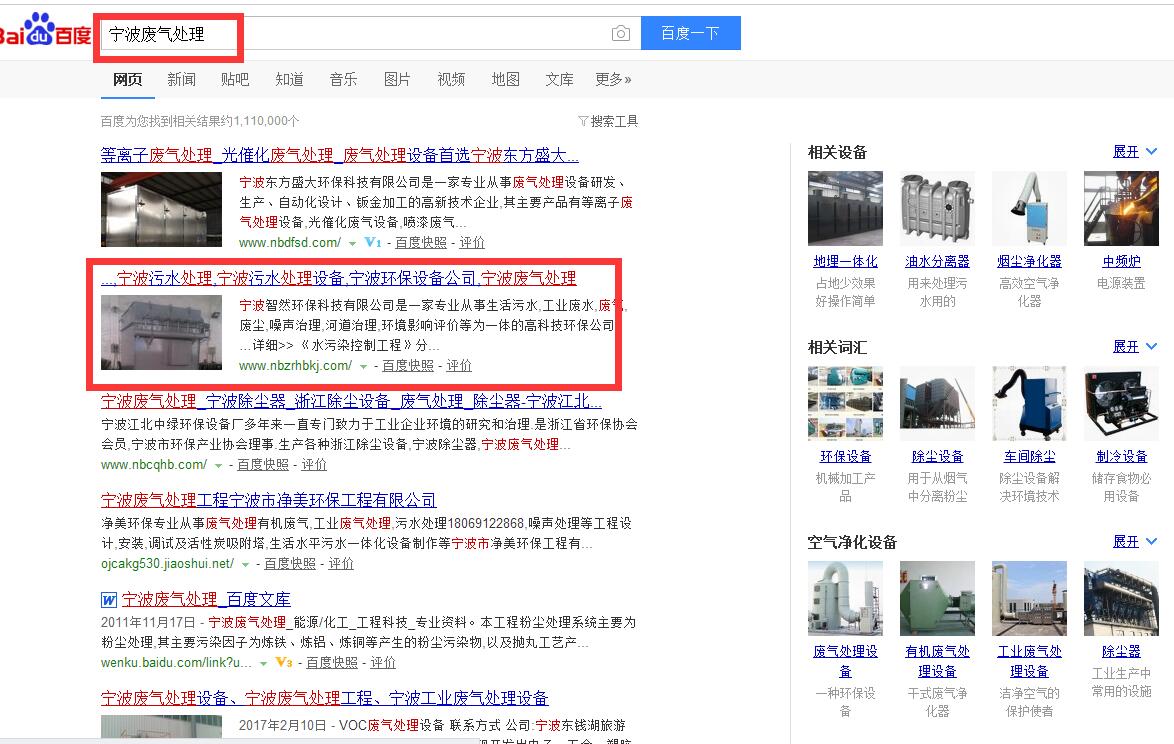The image size is (1174, 744).
Task: Click the Word document icon beside 百度文库 result
Action: 109,600
